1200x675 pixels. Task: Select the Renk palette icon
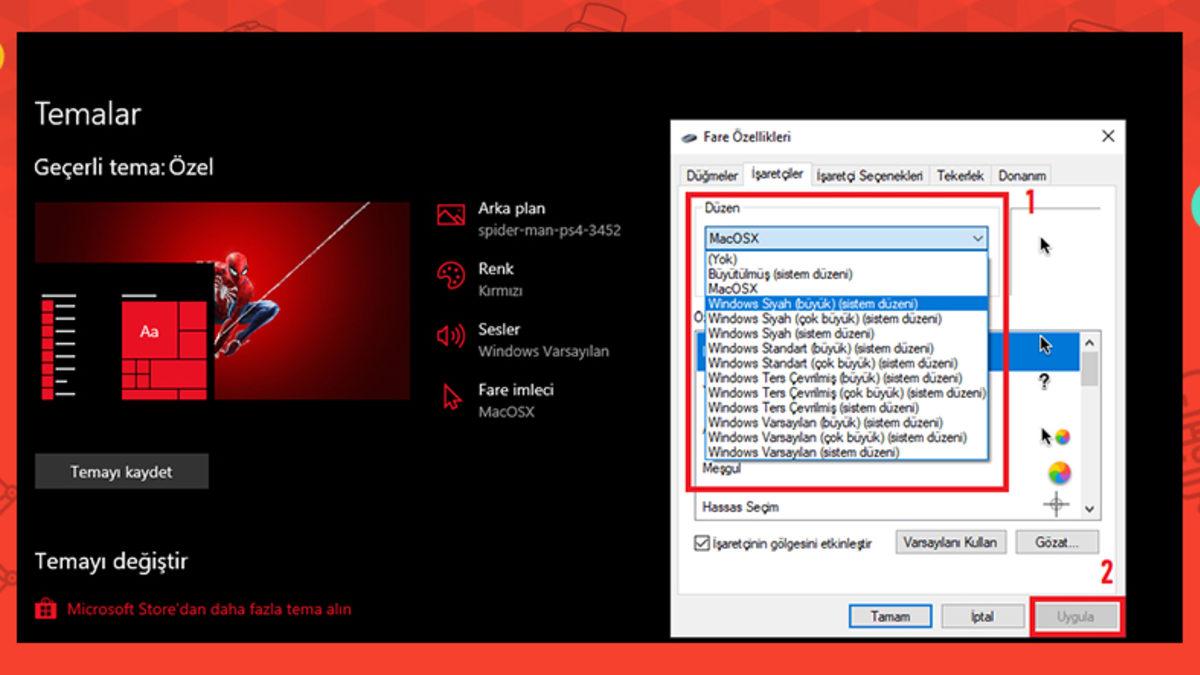pyautogui.click(x=453, y=272)
